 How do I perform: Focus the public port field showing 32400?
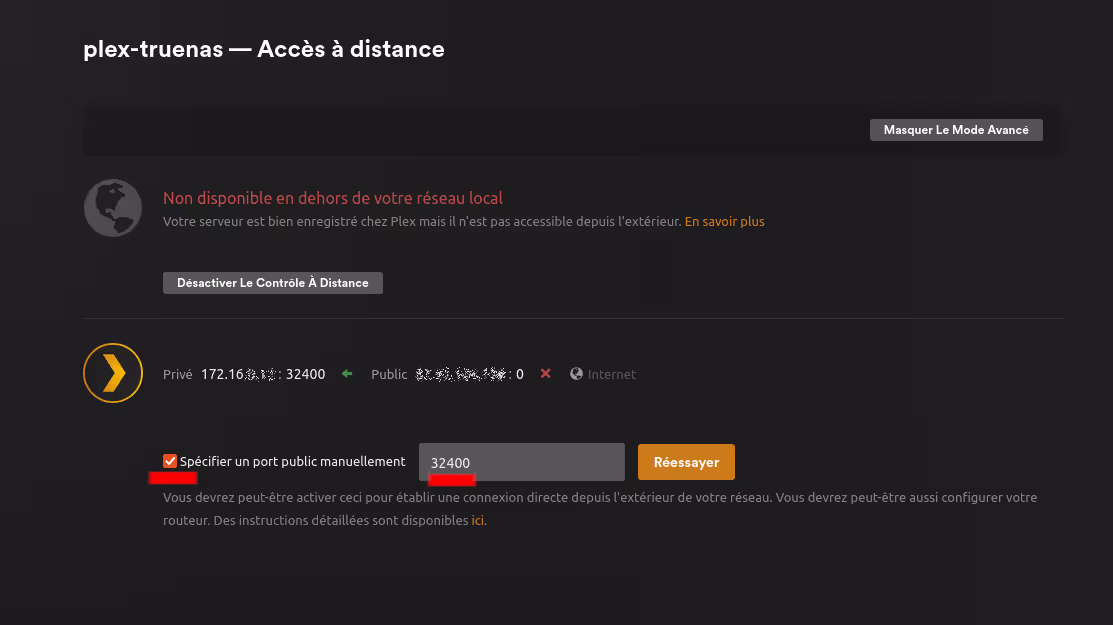pyautogui.click(x=521, y=462)
